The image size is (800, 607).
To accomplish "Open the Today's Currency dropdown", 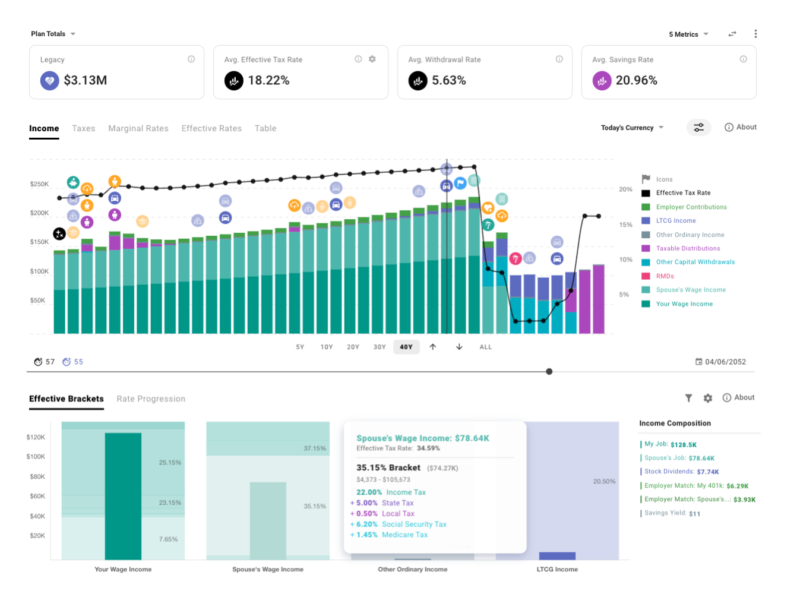I will pyautogui.click(x=631, y=128).
